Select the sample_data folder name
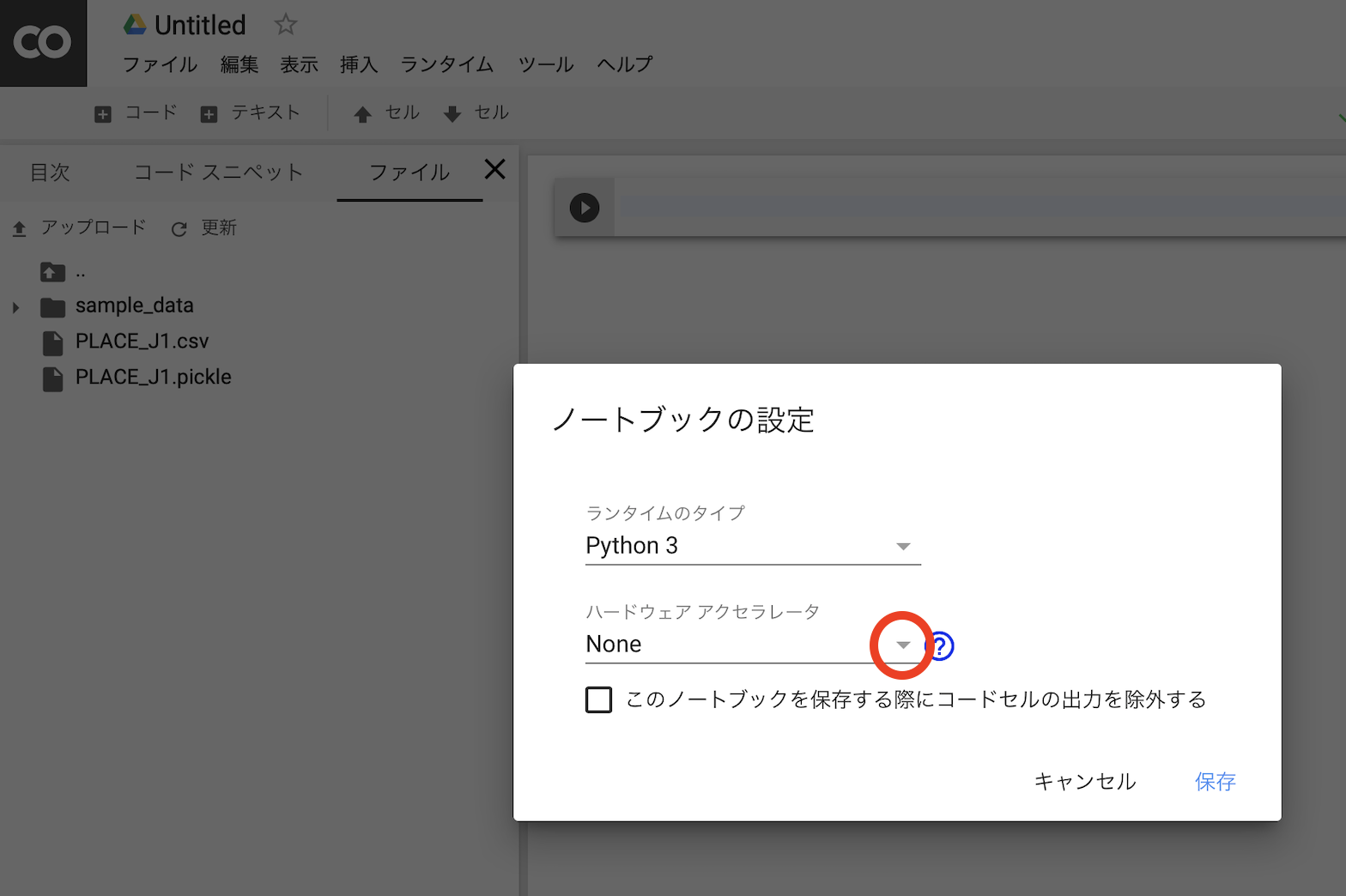Screen dimensions: 1346x896 pyautogui.click(x=135, y=306)
